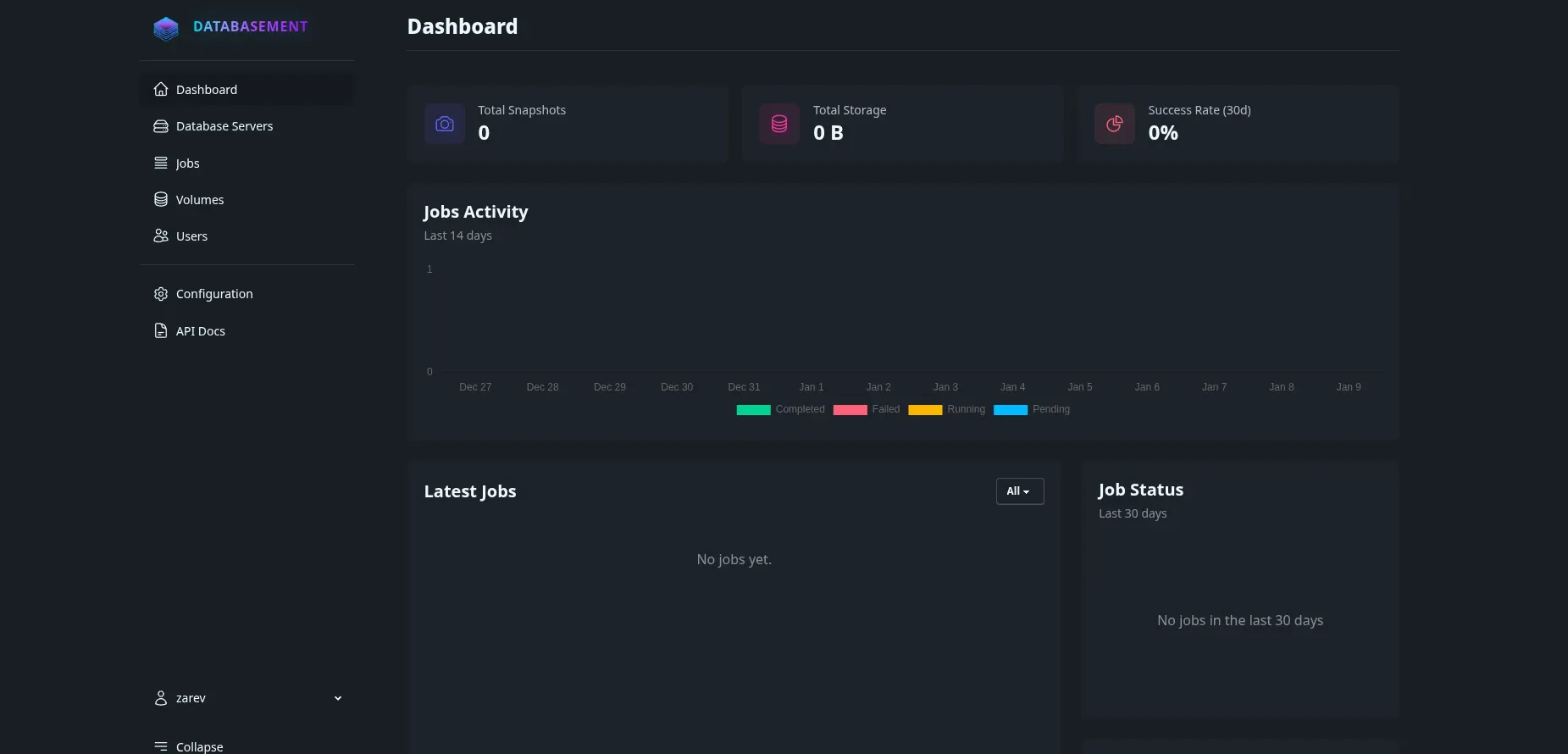Open the Jobs menu item
The image size is (1568, 754).
click(188, 164)
